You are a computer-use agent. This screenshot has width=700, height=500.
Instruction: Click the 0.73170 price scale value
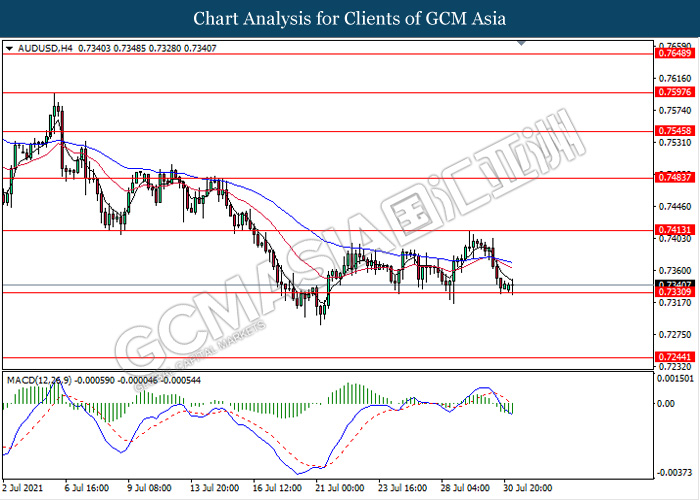(675, 303)
